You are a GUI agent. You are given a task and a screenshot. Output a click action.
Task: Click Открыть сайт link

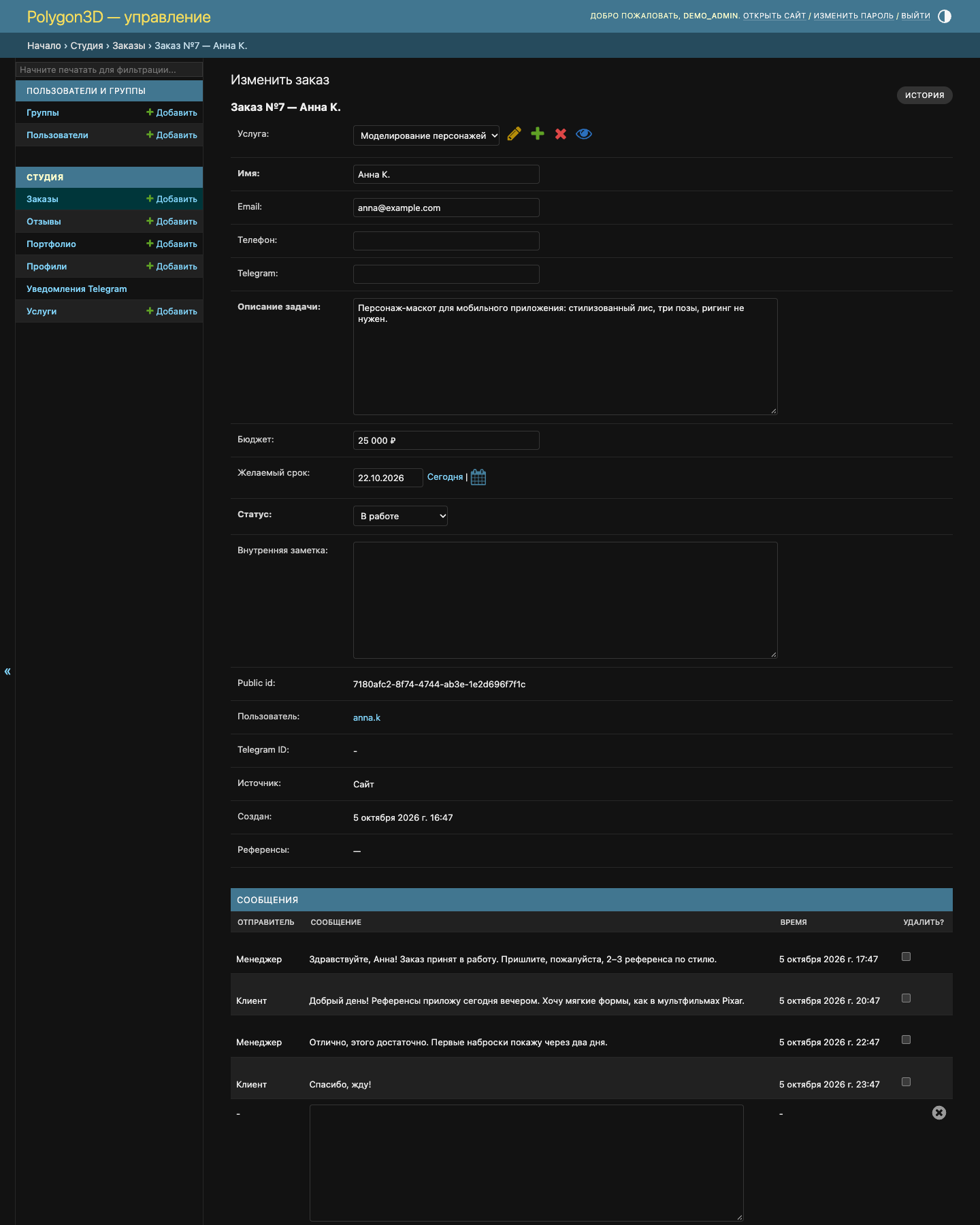[x=774, y=16]
